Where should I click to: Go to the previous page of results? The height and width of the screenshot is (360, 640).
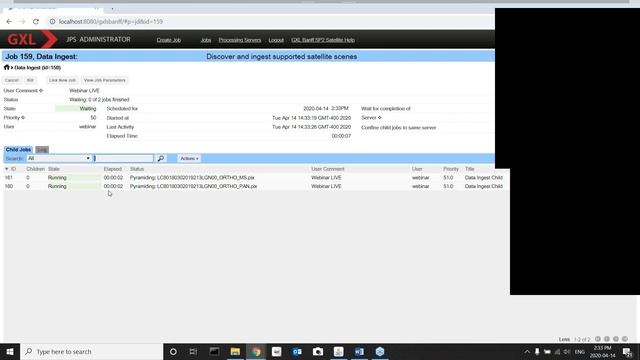pyautogui.click(x=607, y=339)
